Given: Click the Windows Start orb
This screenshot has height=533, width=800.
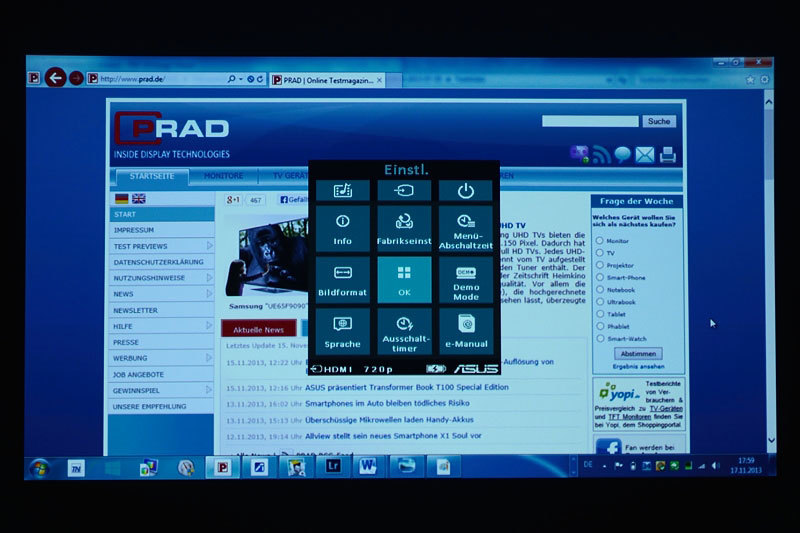Looking at the screenshot, I should 39,468.
